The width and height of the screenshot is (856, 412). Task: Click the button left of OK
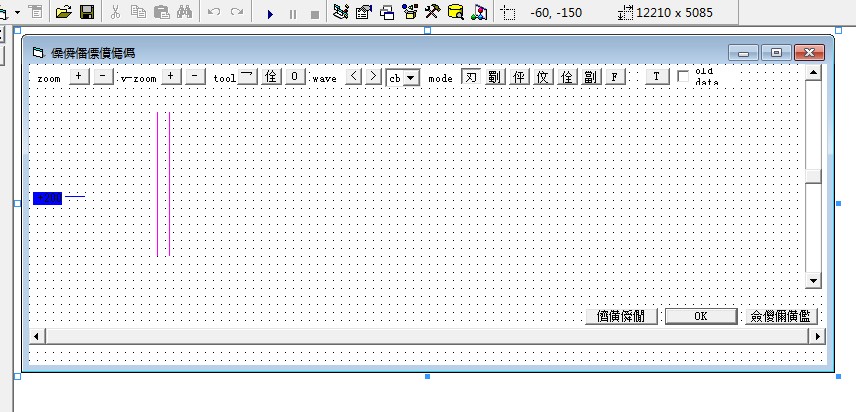(x=621, y=317)
